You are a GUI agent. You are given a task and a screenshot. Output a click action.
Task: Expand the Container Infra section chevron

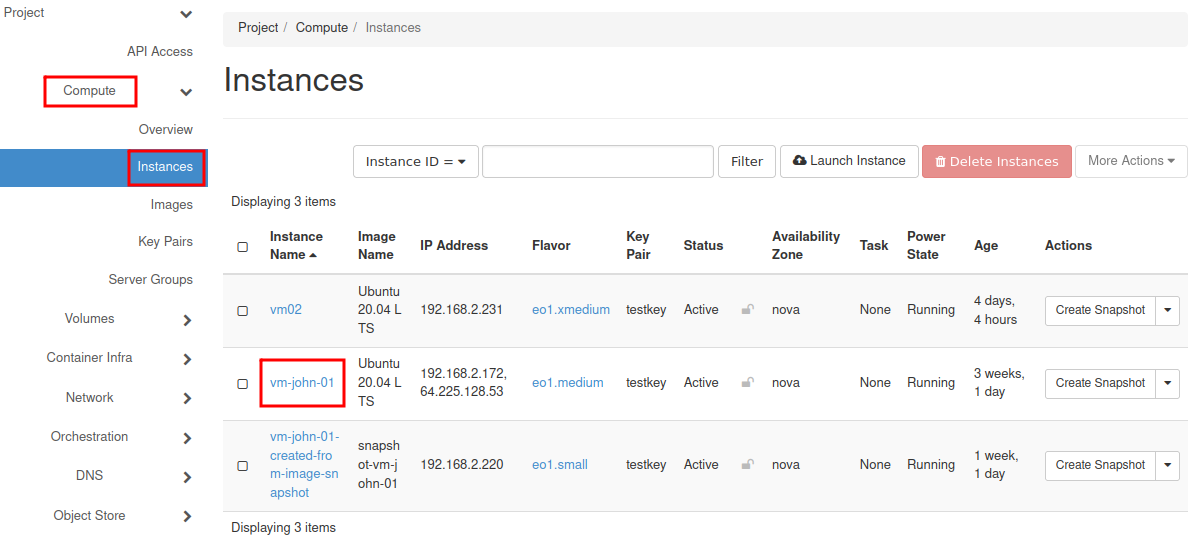pyautogui.click(x=186, y=359)
